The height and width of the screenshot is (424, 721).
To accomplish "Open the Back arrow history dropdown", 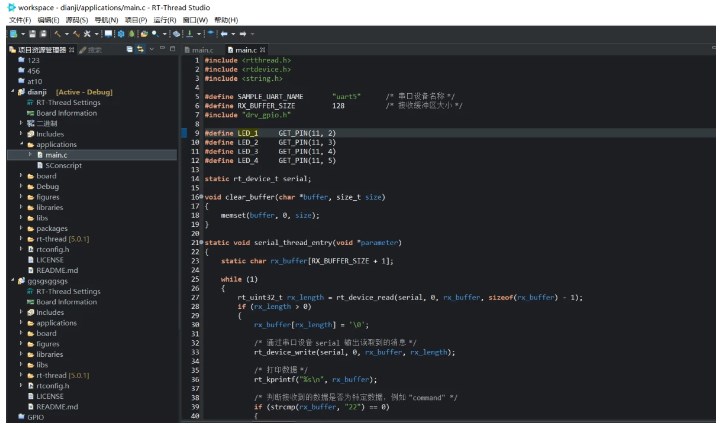I will (x=233, y=34).
